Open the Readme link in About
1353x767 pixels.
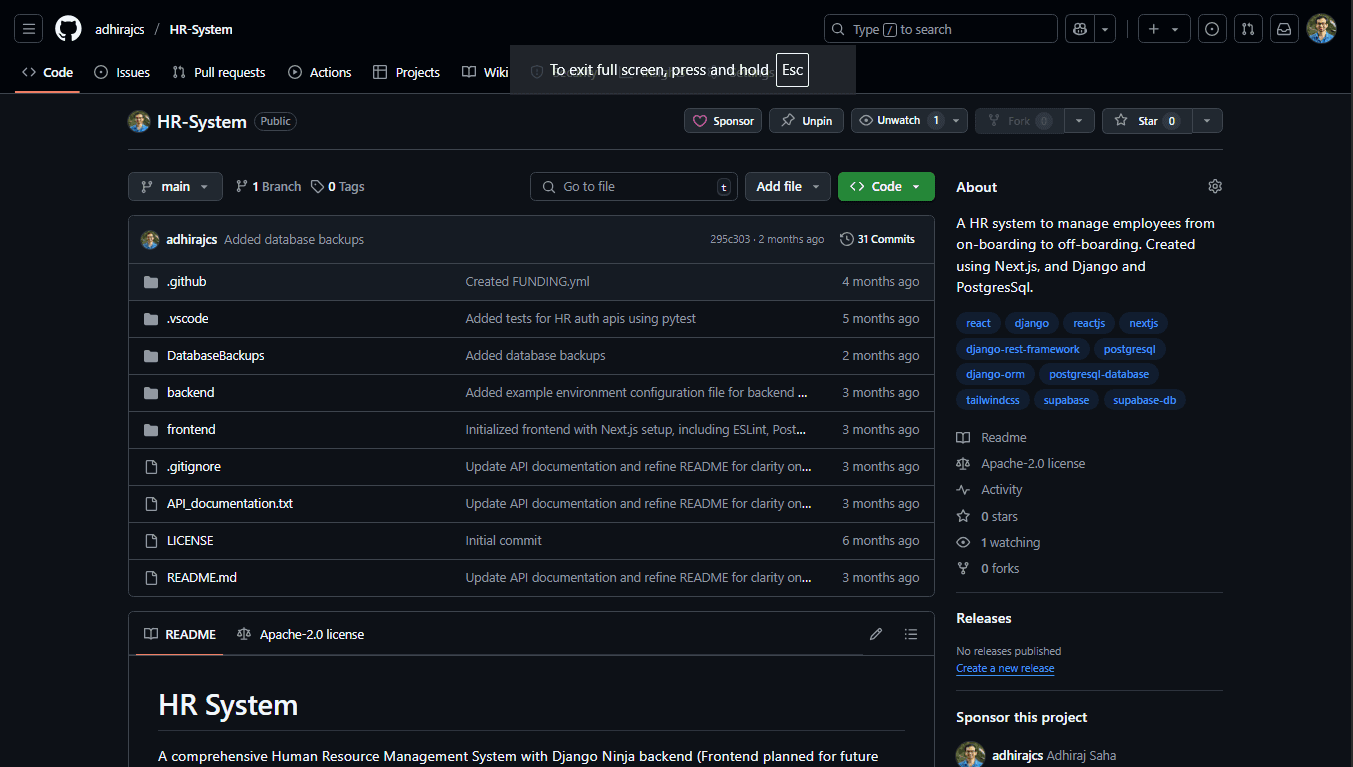click(992, 438)
